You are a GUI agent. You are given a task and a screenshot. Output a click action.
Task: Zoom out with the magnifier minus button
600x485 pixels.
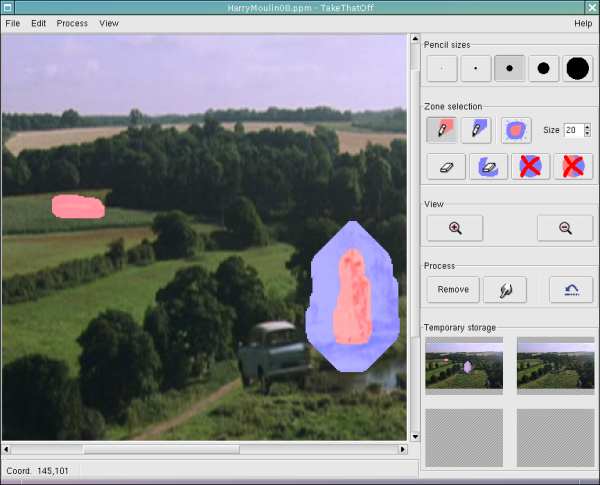click(x=565, y=228)
